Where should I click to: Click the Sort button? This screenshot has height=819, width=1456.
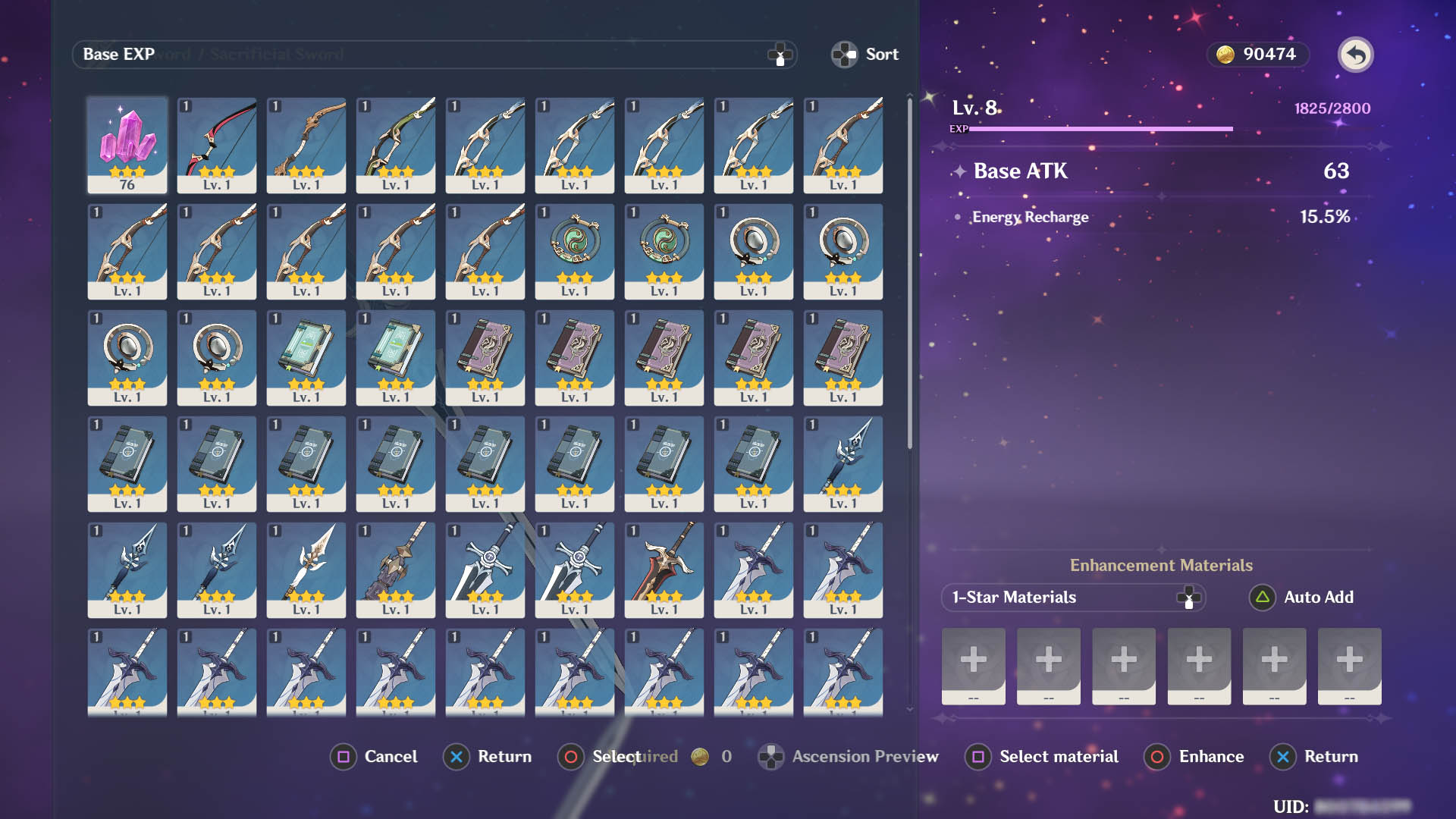click(865, 55)
